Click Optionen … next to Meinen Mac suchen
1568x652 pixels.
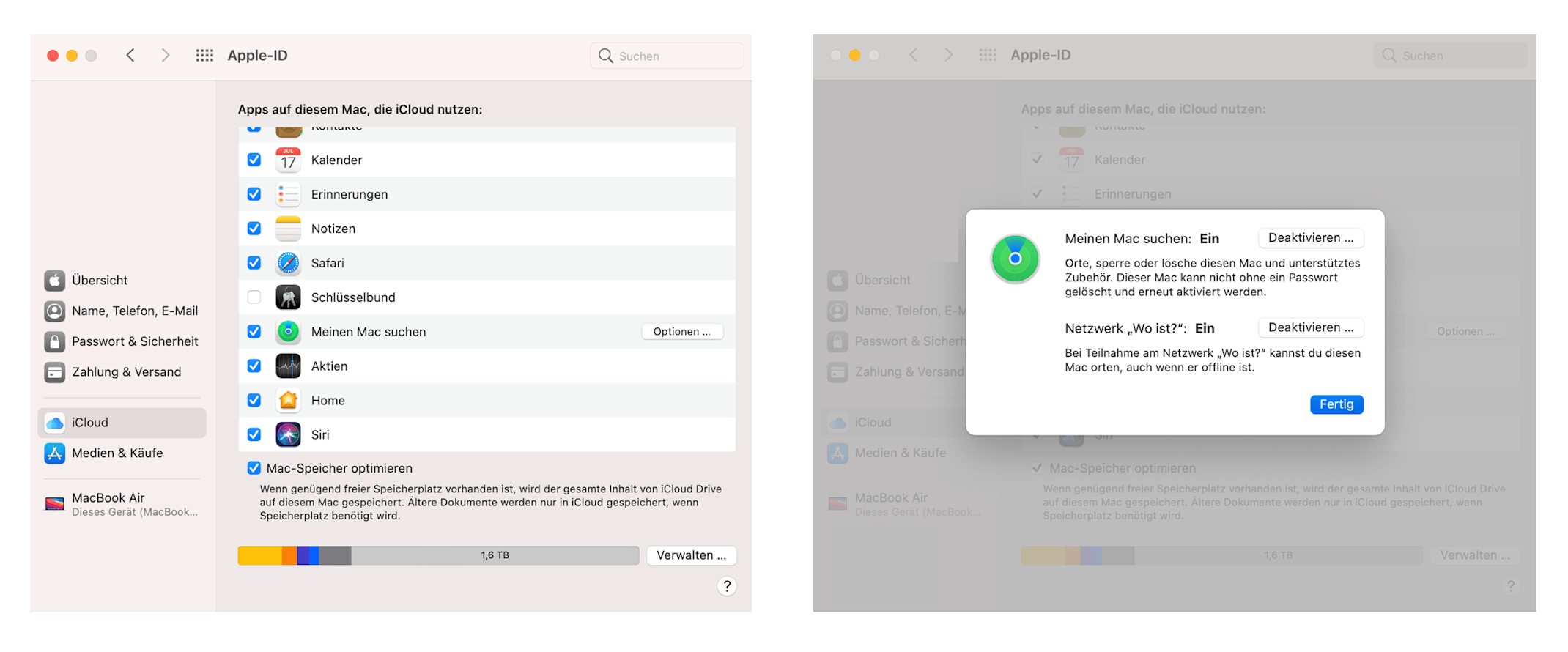click(x=682, y=332)
